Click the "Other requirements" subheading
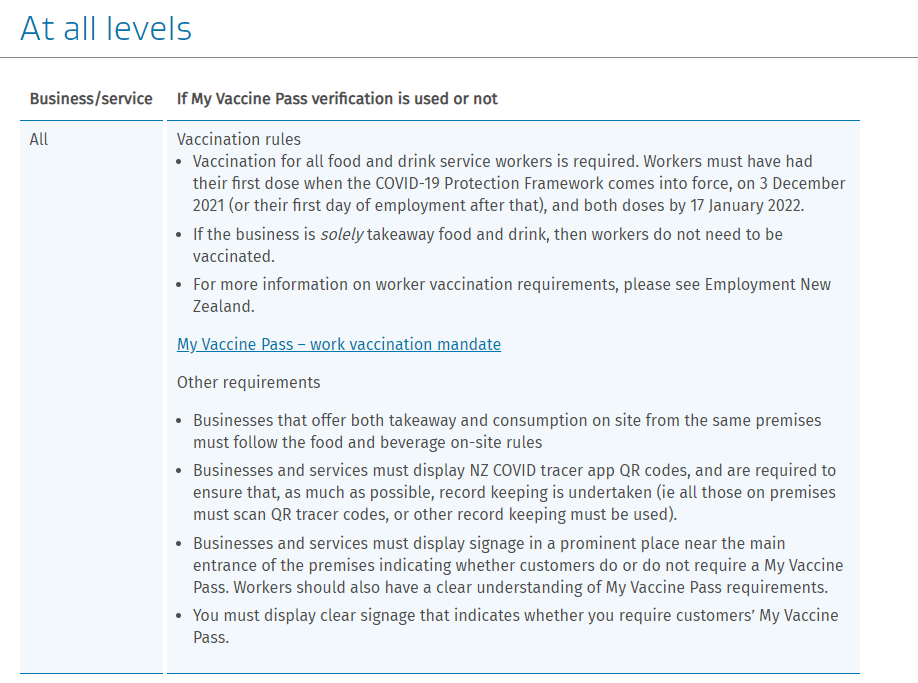Screen dimensions: 918x683 [249, 382]
